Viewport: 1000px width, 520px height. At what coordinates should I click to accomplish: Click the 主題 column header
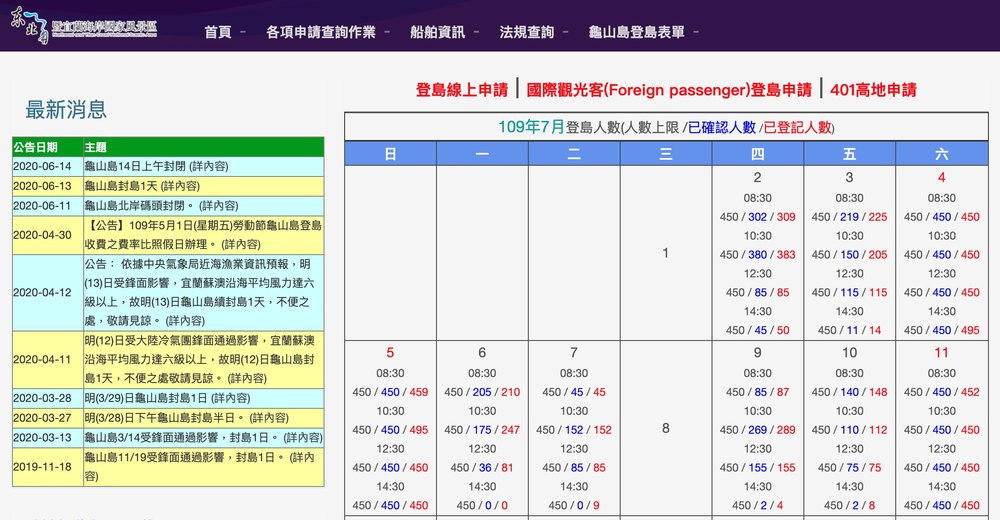tap(97, 147)
